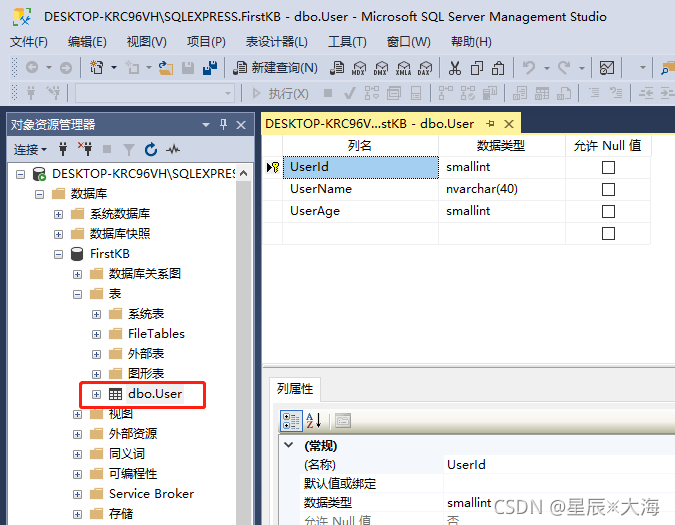
Task: Click the Paste icon in toolbar
Action: click(x=498, y=68)
